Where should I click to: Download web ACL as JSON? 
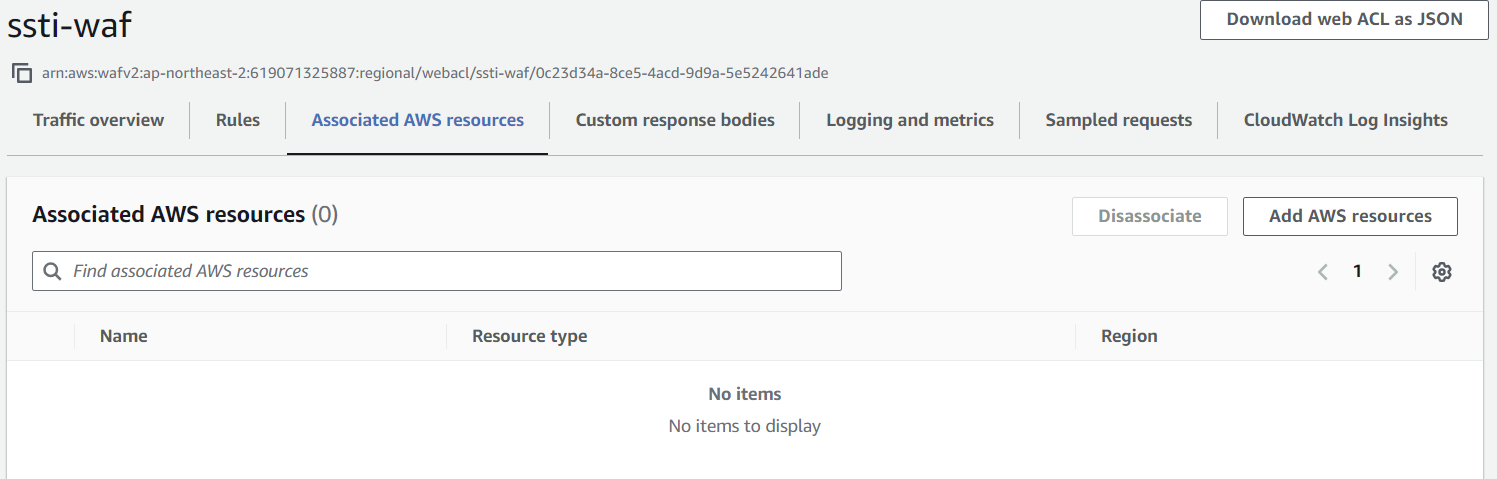pyautogui.click(x=1344, y=19)
